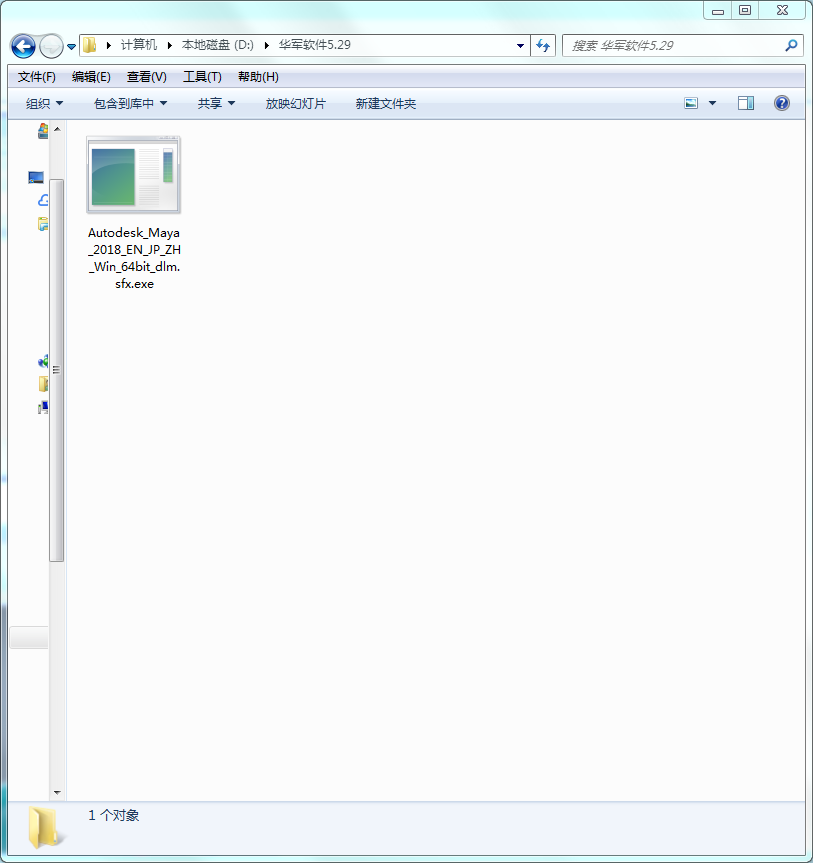Expand the arrow after 本地磁盘 (D:)
The height and width of the screenshot is (863, 813).
click(x=266, y=45)
